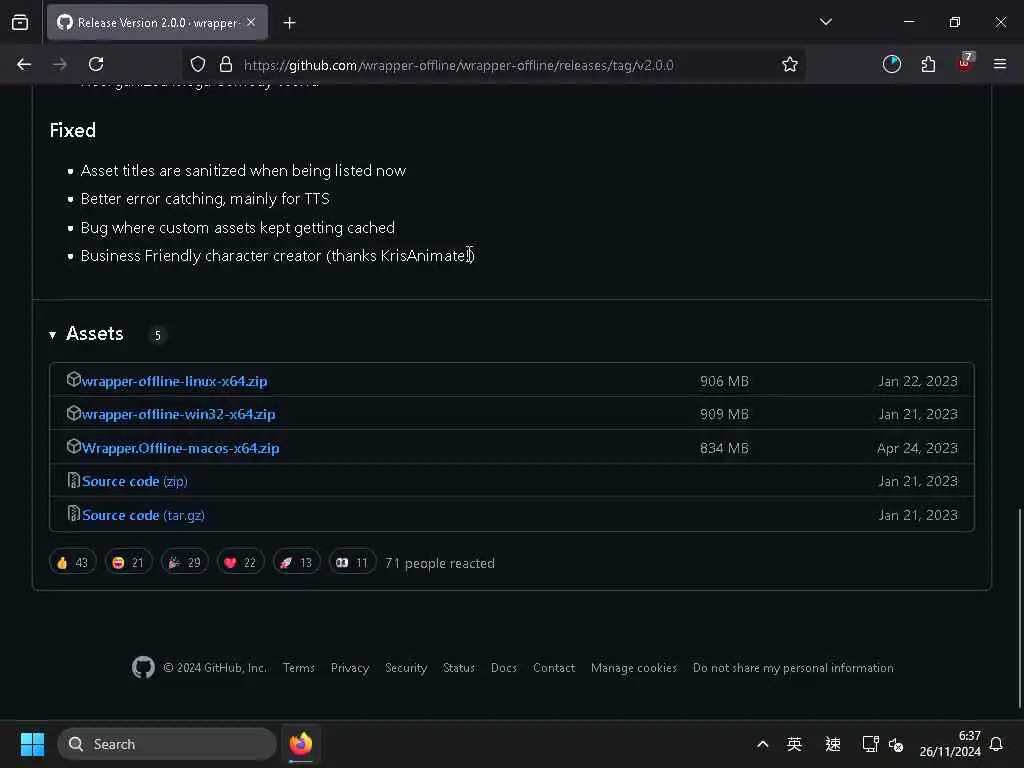Select the Release Version 2.0.0 tab
This screenshot has height=768, width=1024.
[x=157, y=22]
